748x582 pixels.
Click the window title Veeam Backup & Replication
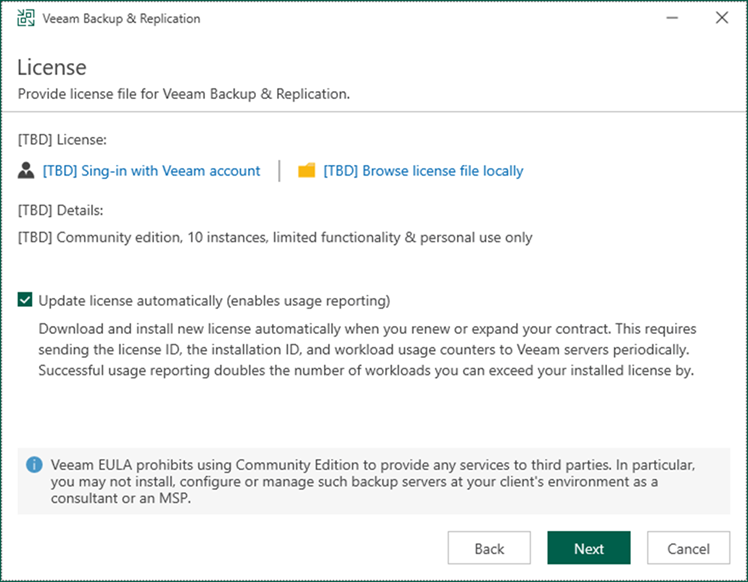121,19
